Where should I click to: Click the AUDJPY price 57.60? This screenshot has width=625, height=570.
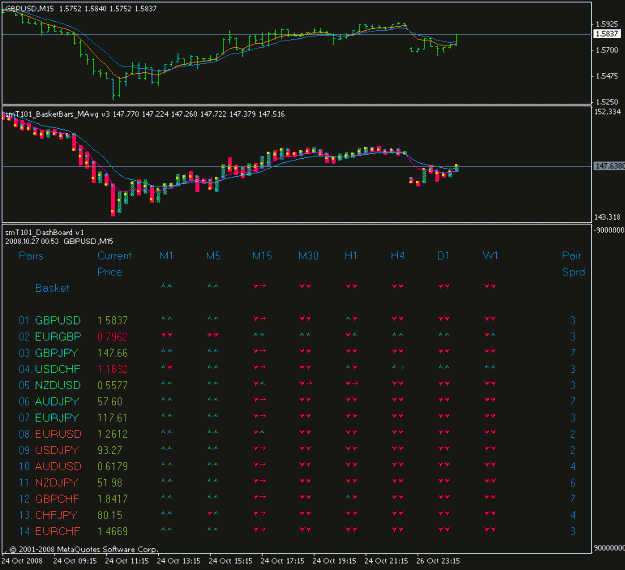point(110,401)
